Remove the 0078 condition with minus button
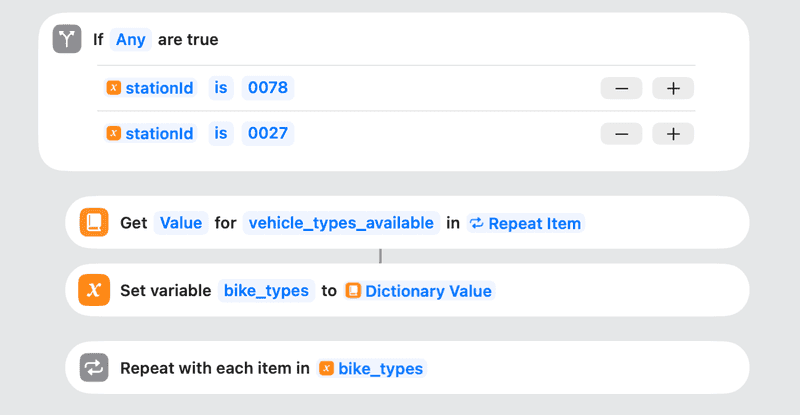Image resolution: width=800 pixels, height=415 pixels. pyautogui.click(x=621, y=88)
